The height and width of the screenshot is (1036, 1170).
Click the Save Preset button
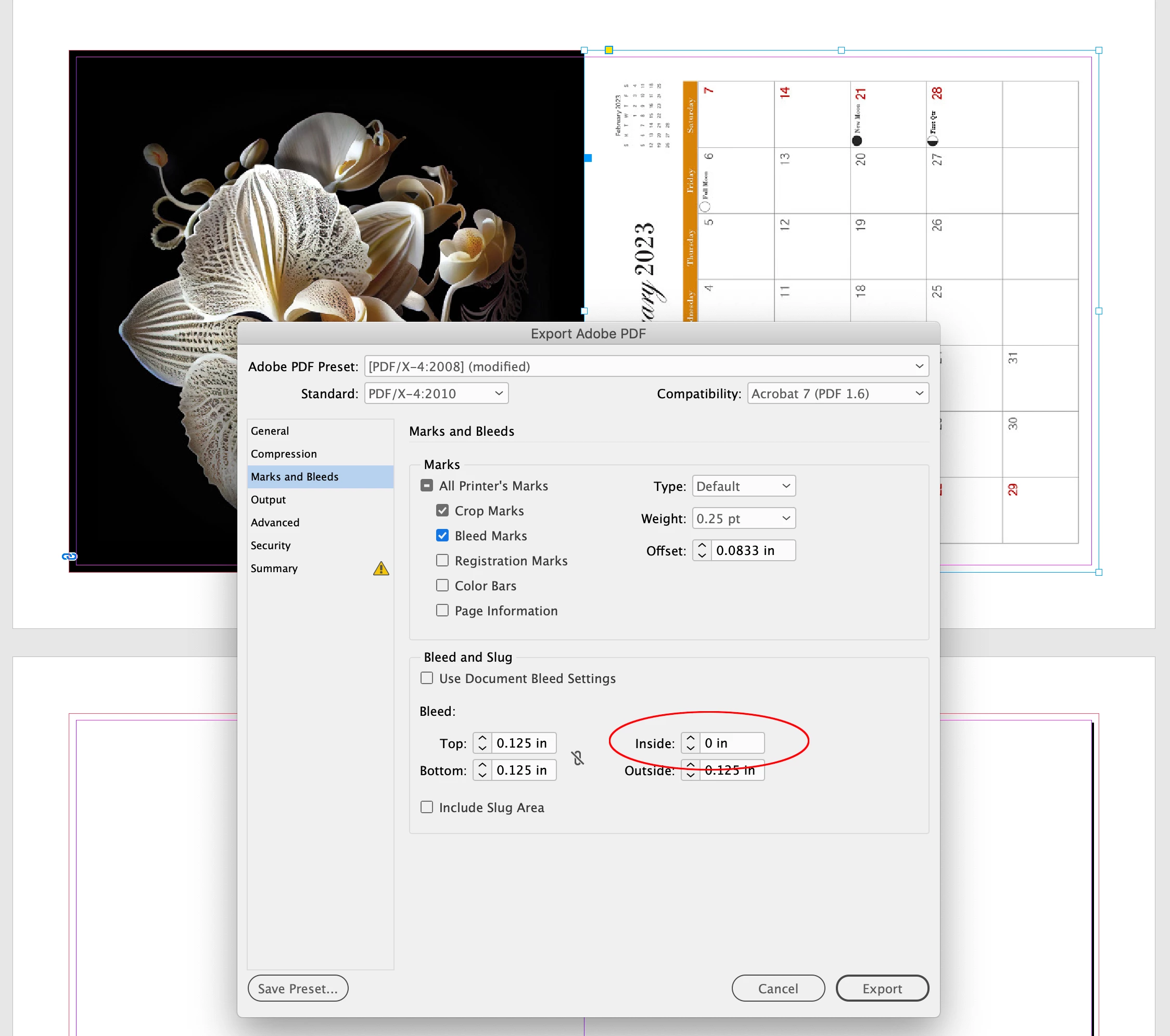(298, 989)
